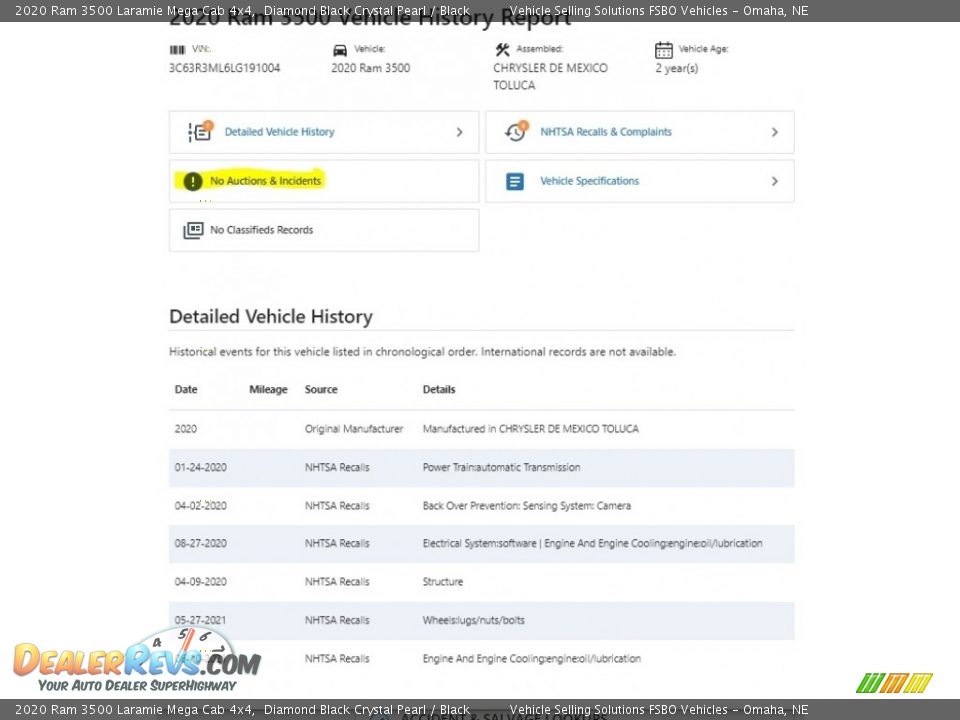Click the Source column header
Image resolution: width=960 pixels, height=720 pixels.
pos(321,389)
